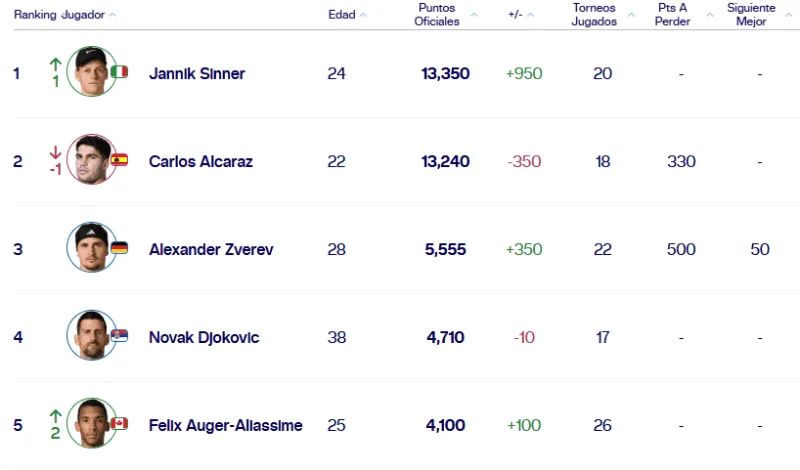800x470 pixels.
Task: Click Alcaraz's red rank-down arrow
Action: pyautogui.click(x=55, y=153)
